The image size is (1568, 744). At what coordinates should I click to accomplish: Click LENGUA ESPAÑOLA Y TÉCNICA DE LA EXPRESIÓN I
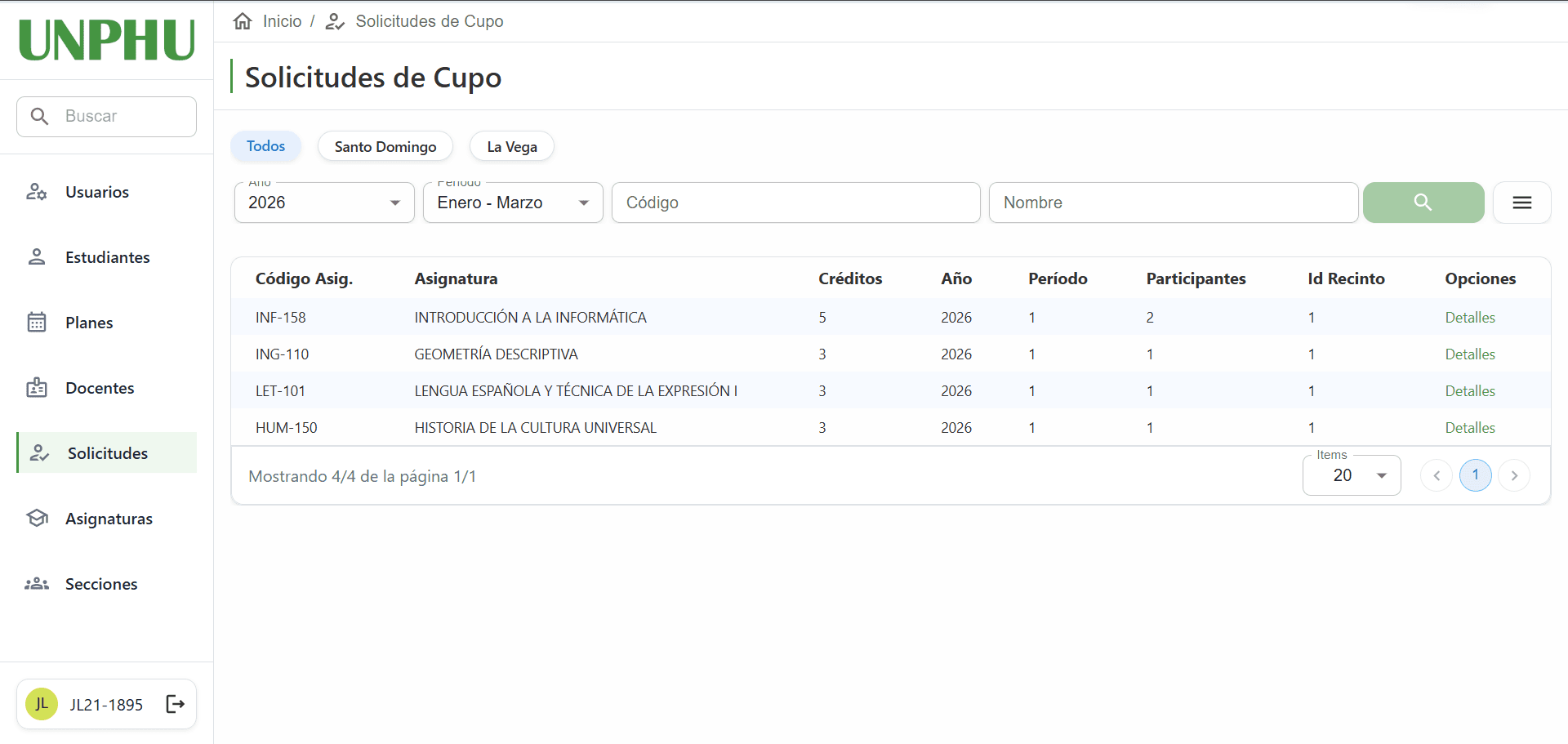pos(576,390)
